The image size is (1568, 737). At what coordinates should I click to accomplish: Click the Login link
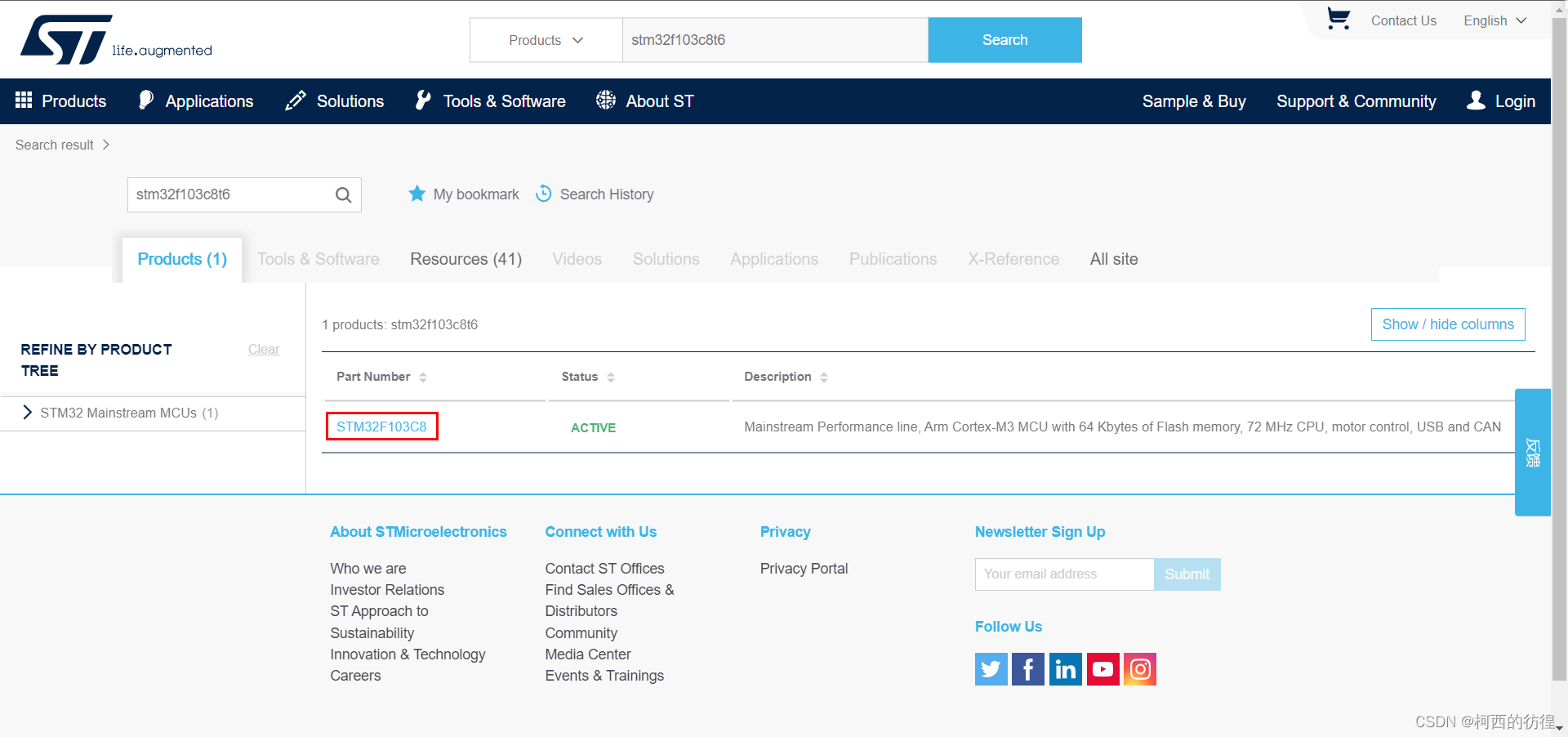coord(1501,101)
